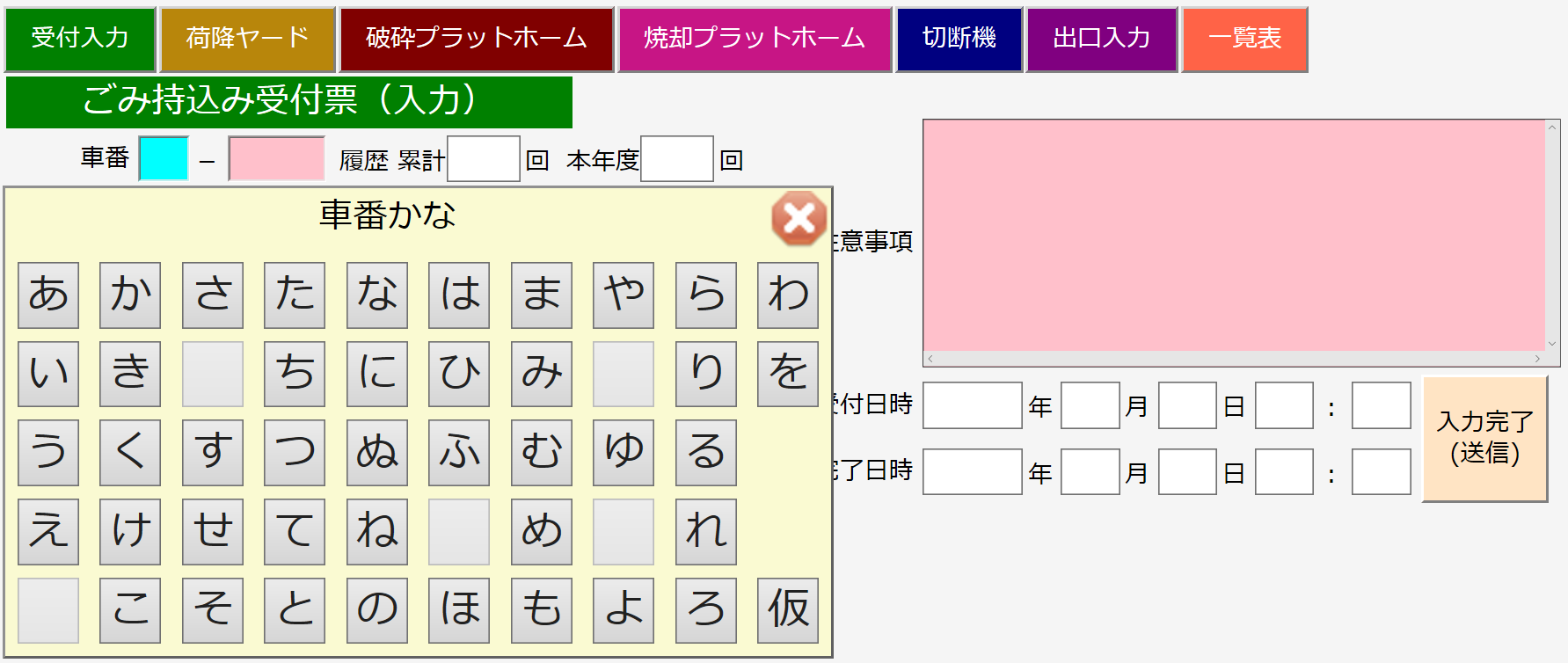This screenshot has height=663, width=1568.
Task: Open the 出口入力 tab
Action: 1101,39
